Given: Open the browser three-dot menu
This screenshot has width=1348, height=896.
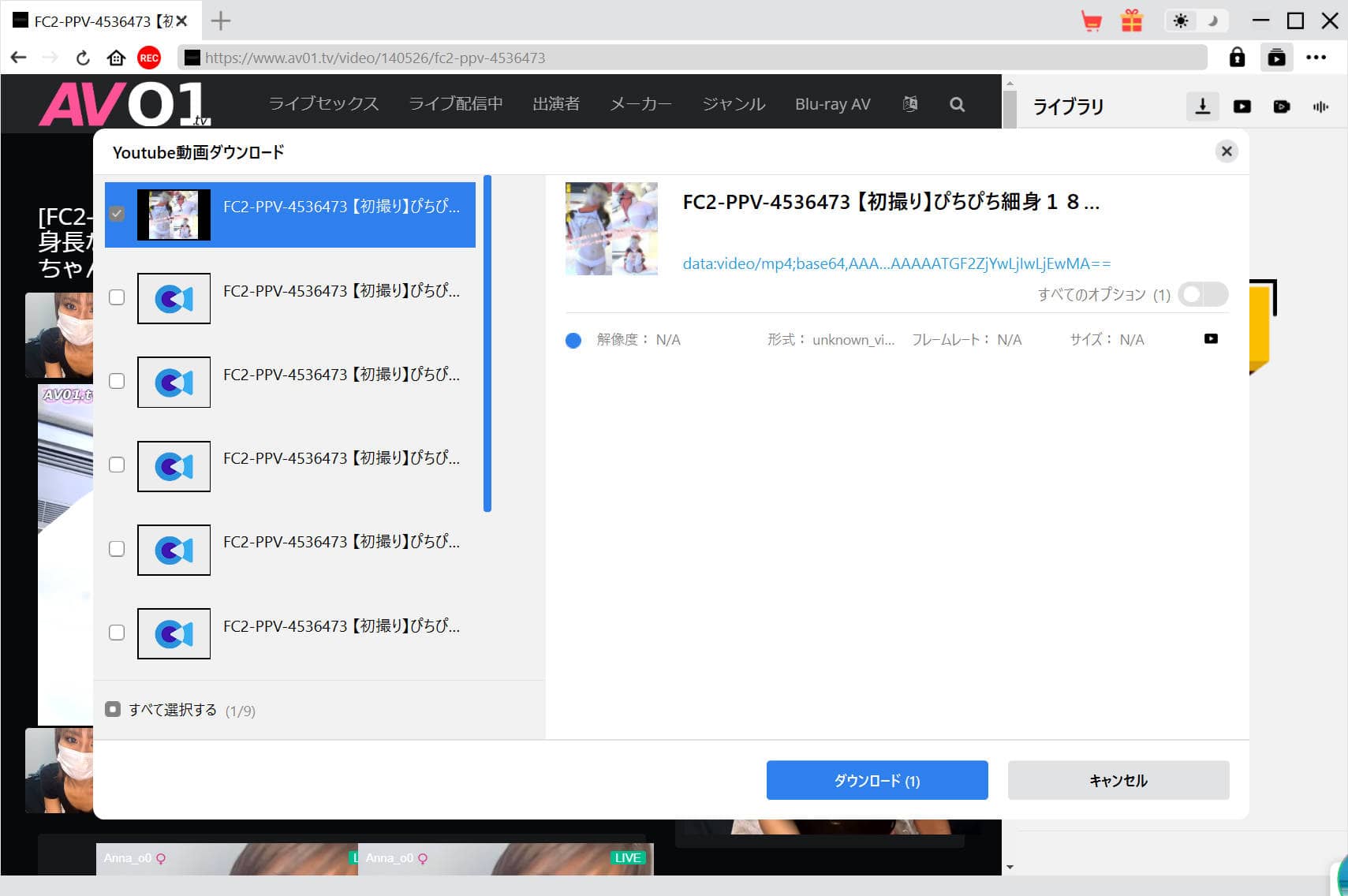Looking at the screenshot, I should coord(1316,57).
